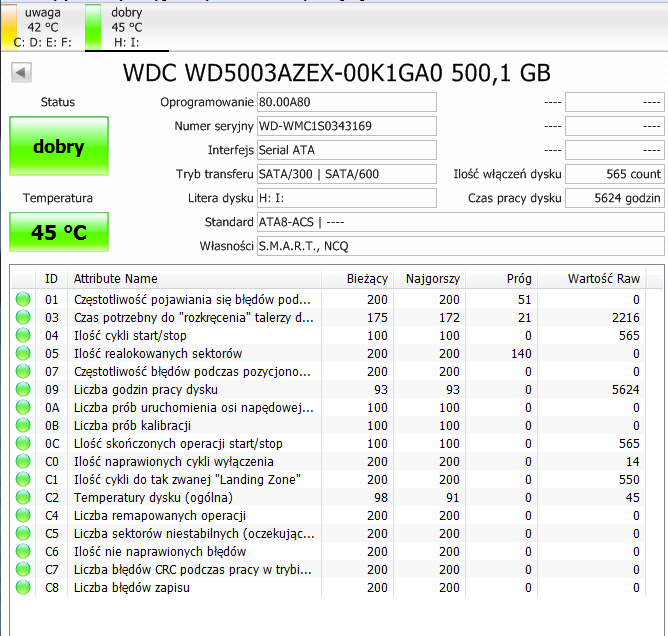Click the green 'dobry' status button
668x636 pixels.
pos(59,146)
